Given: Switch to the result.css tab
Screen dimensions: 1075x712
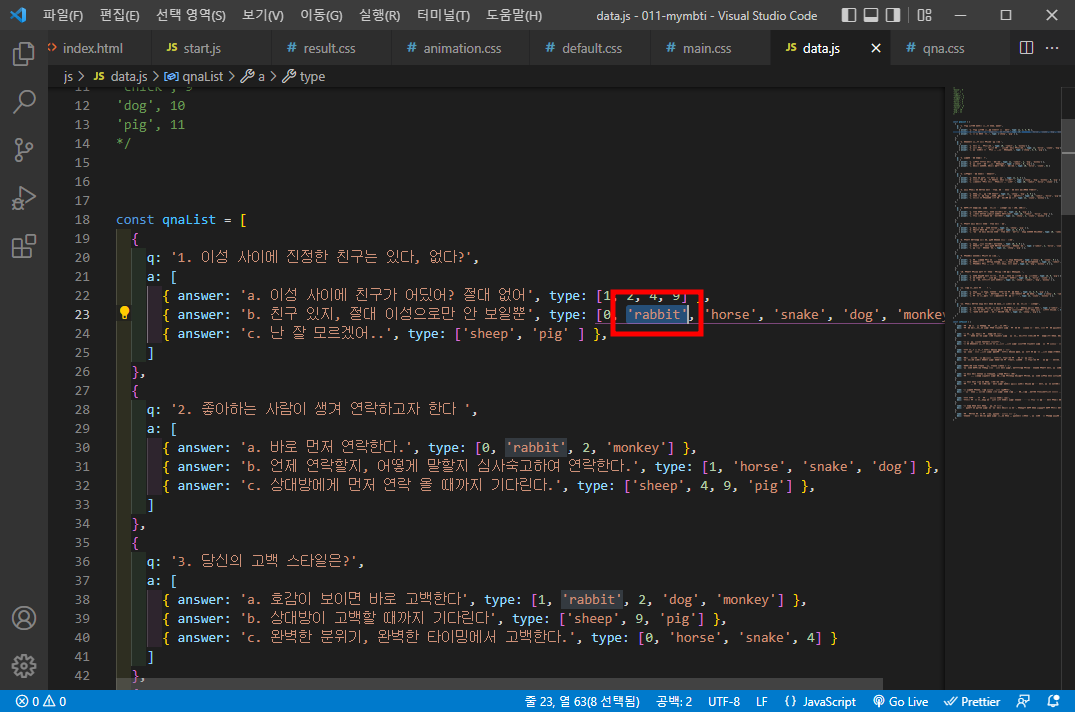Looking at the screenshot, I should click(x=329, y=48).
